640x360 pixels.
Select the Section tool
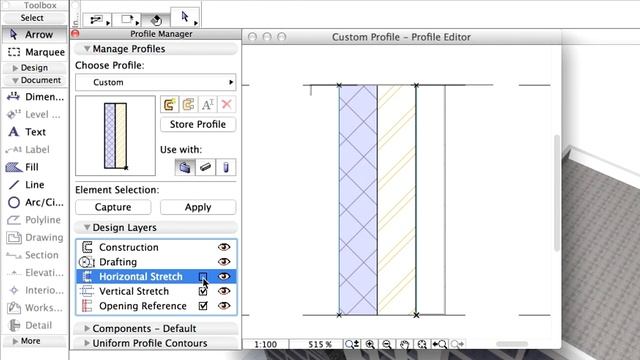pyautogui.click(x=34, y=255)
